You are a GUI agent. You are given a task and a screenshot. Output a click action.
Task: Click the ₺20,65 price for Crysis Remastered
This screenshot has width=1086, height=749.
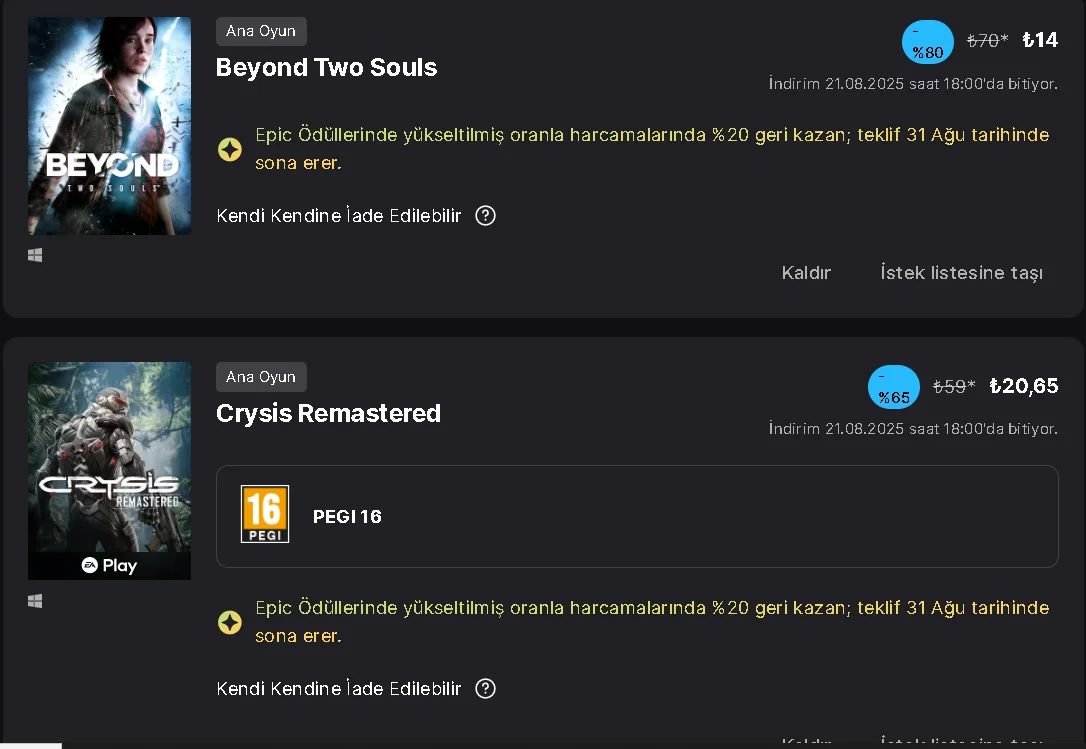click(x=1023, y=386)
